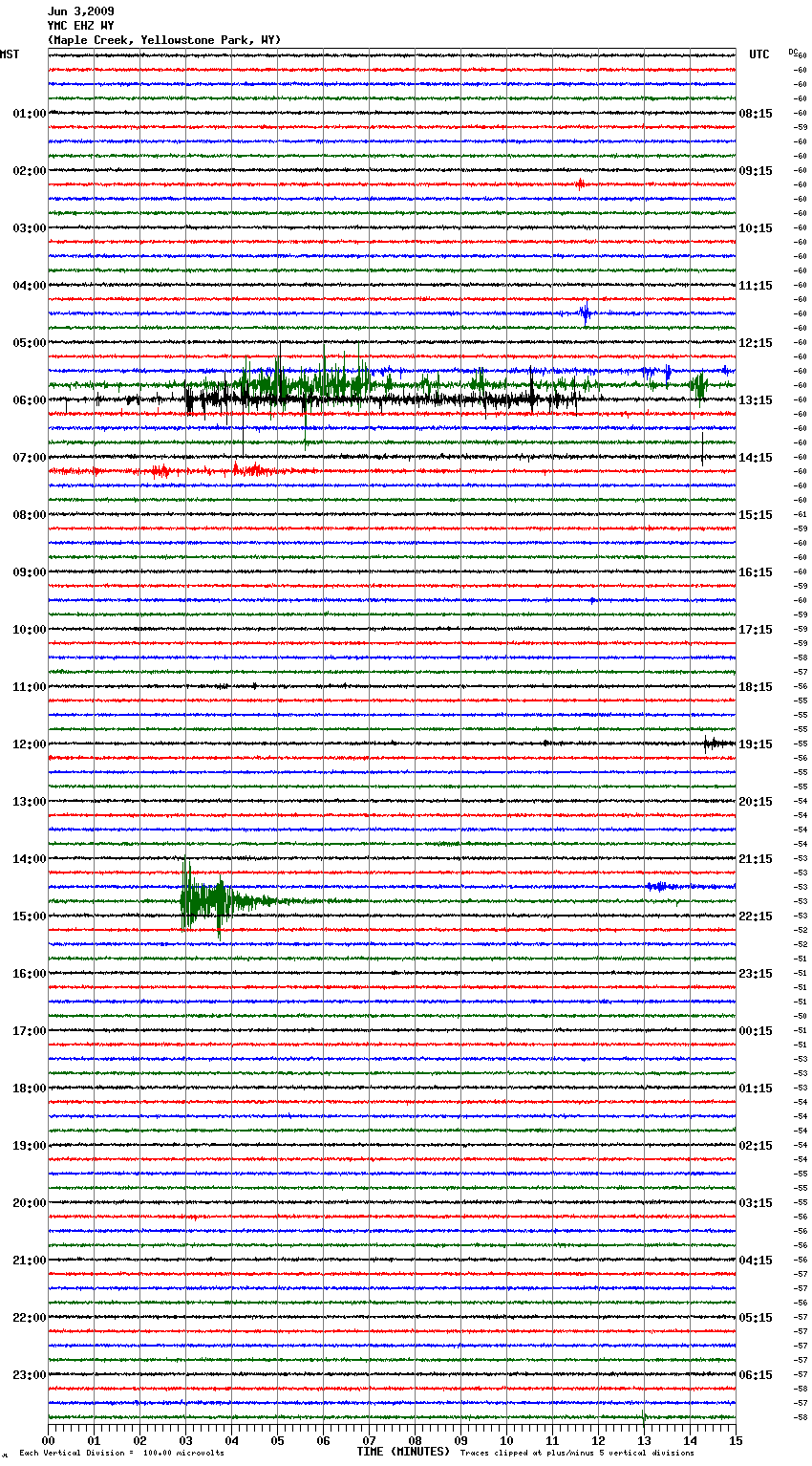Select the '06:00' MST row label

30,400
